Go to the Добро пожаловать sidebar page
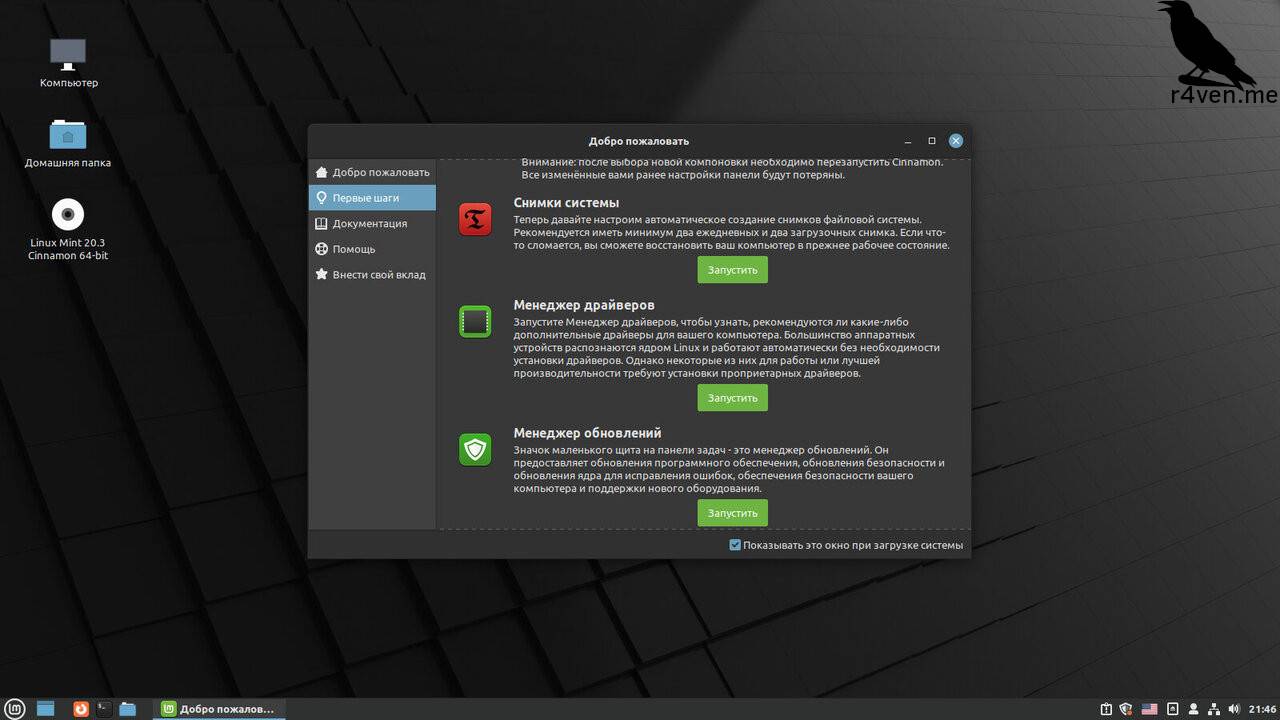1280x720 pixels. (380, 172)
